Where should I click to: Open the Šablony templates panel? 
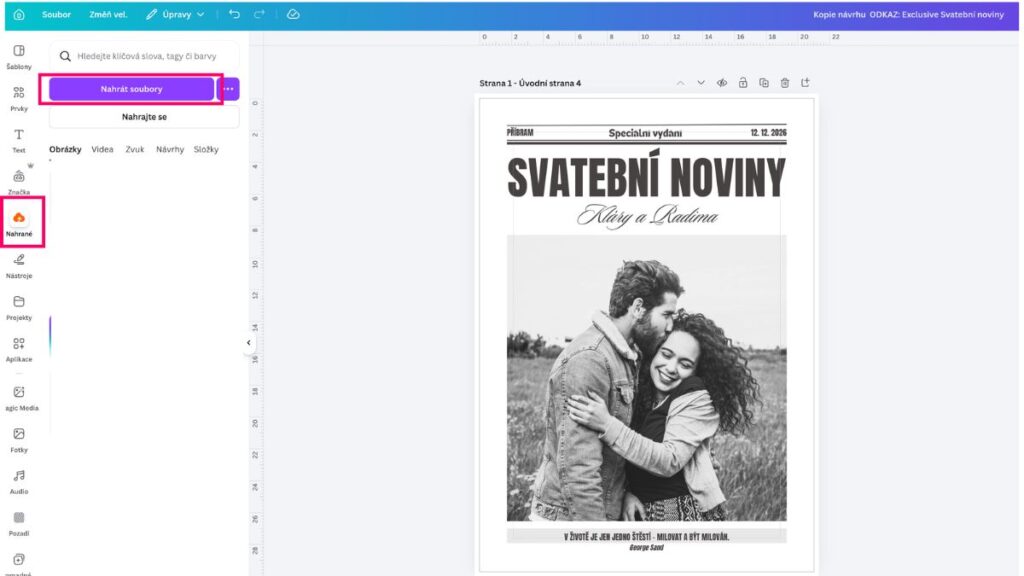[x=19, y=57]
